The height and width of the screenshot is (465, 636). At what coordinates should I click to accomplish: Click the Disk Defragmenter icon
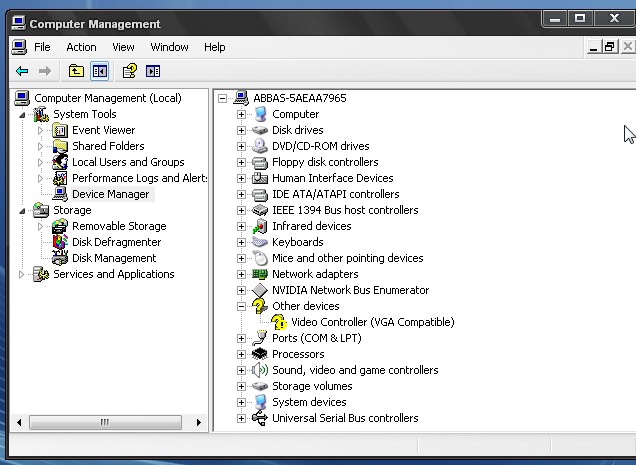click(x=60, y=242)
